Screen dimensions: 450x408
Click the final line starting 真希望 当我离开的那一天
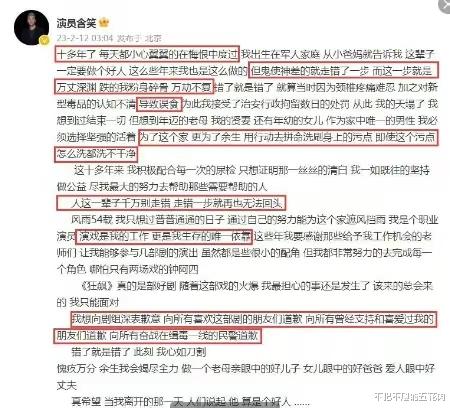pyautogui.click(x=191, y=401)
